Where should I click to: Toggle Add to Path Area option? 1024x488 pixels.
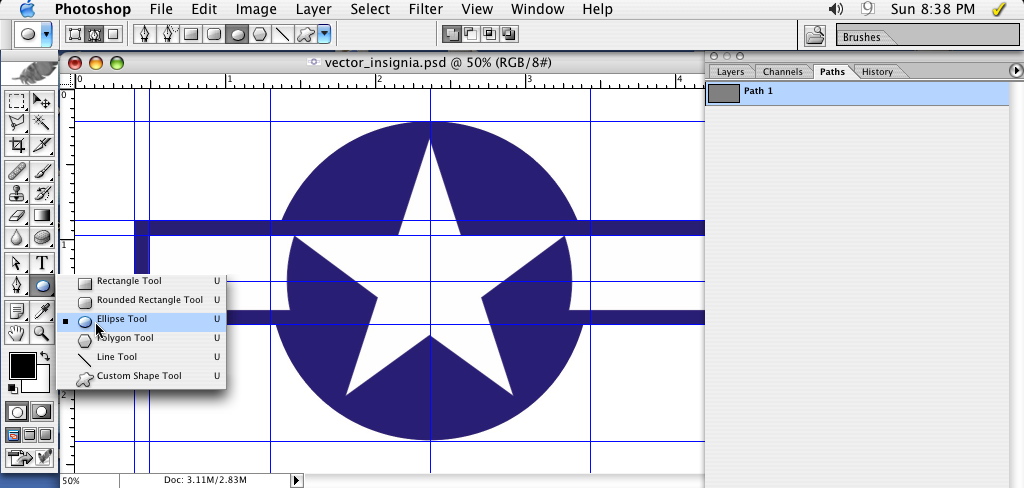(451, 33)
